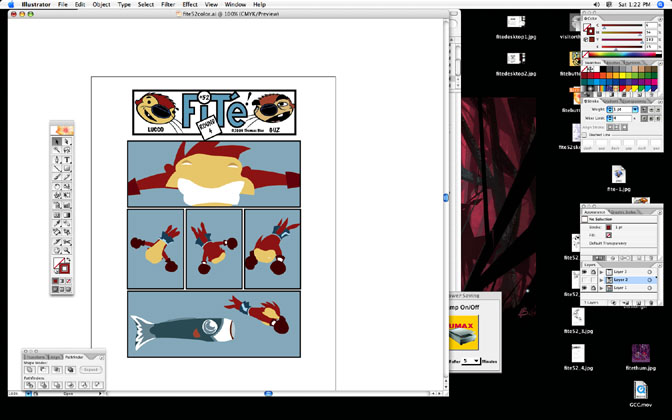Open the Layers panel flyout menu
Image resolution: width=672 pixels, height=420 pixels.
click(x=660, y=266)
